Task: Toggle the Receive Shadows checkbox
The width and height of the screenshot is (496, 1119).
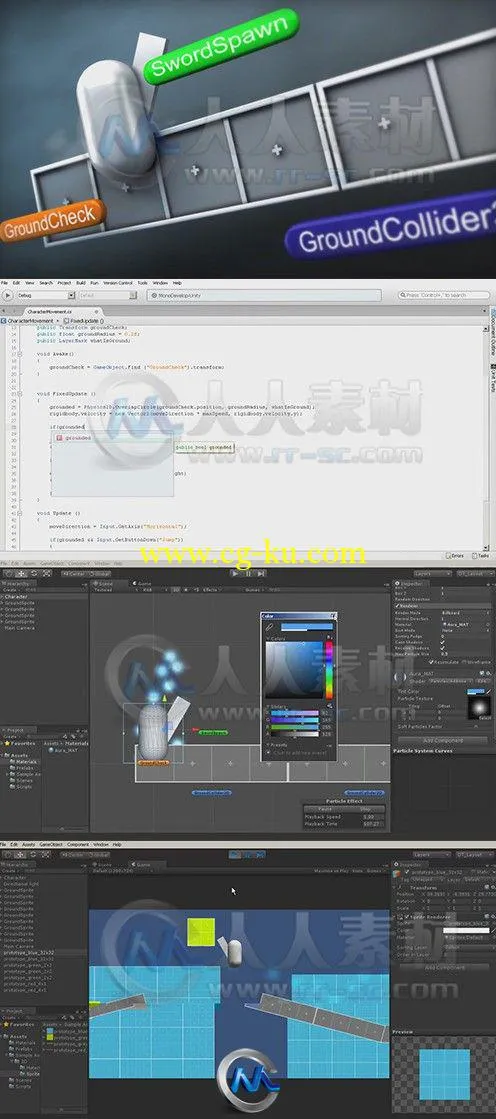Action: pos(442,646)
